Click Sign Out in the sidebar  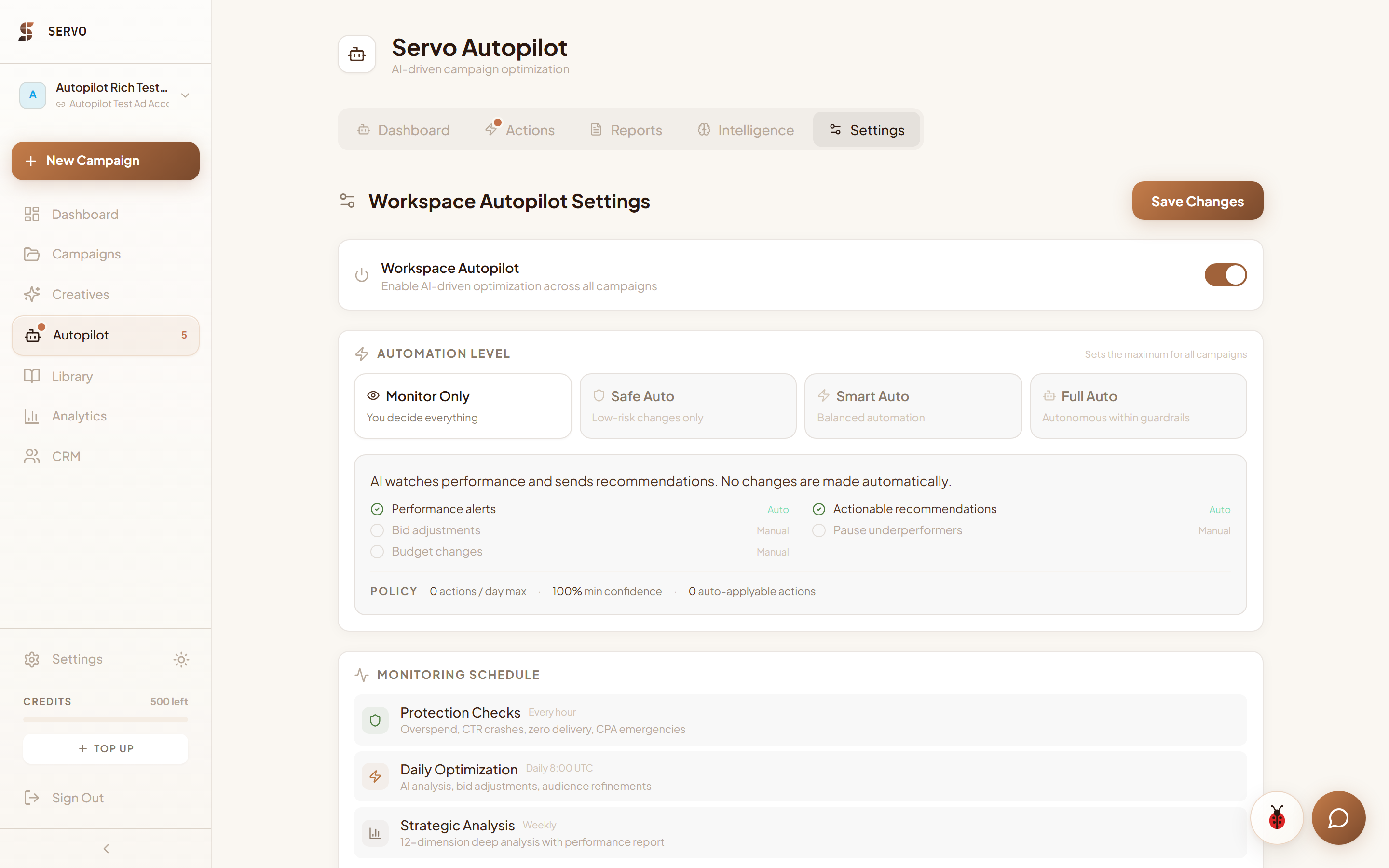pos(106,798)
